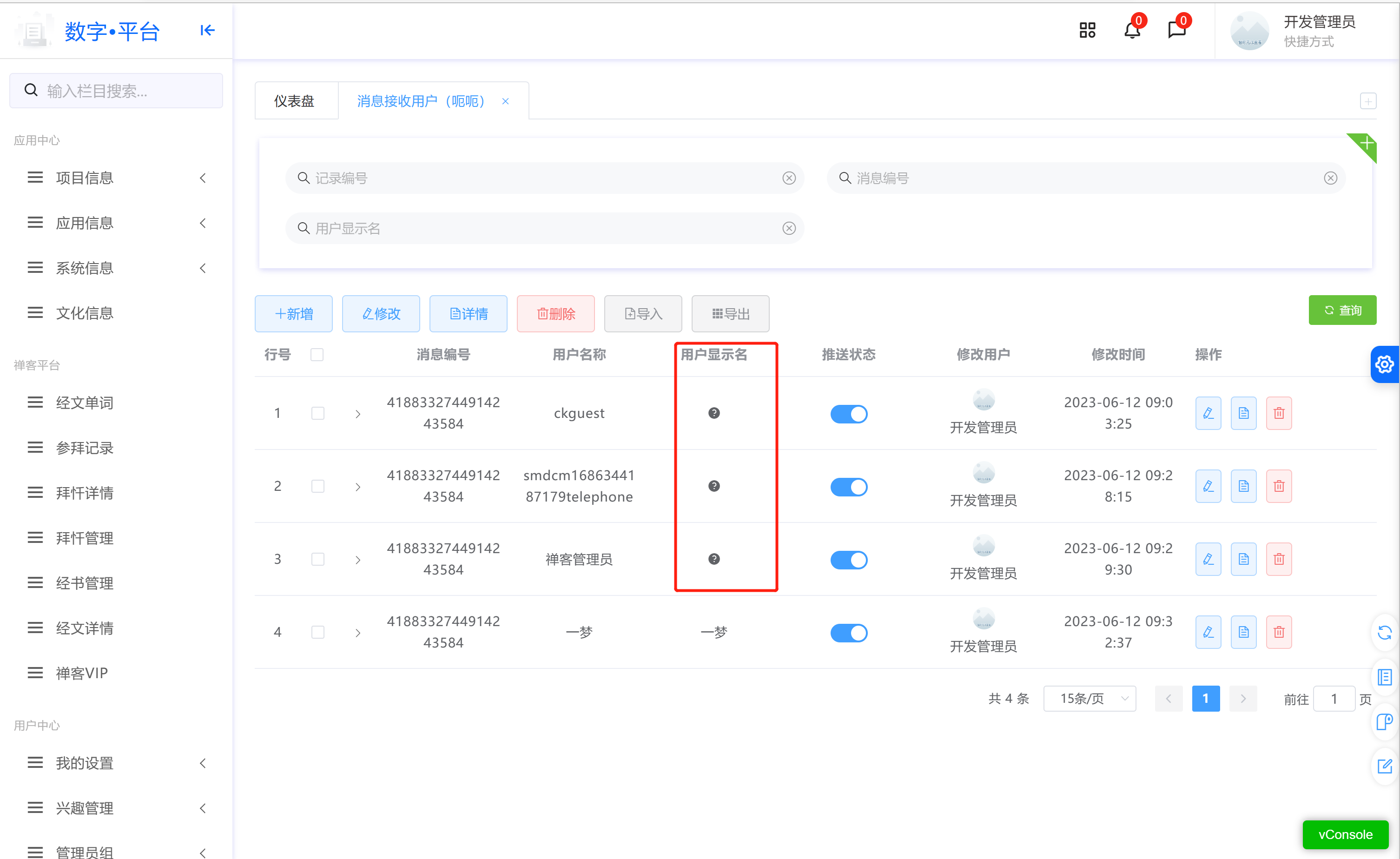Check the row 2 checkbox
The width and height of the screenshot is (1400, 859).
click(317, 486)
